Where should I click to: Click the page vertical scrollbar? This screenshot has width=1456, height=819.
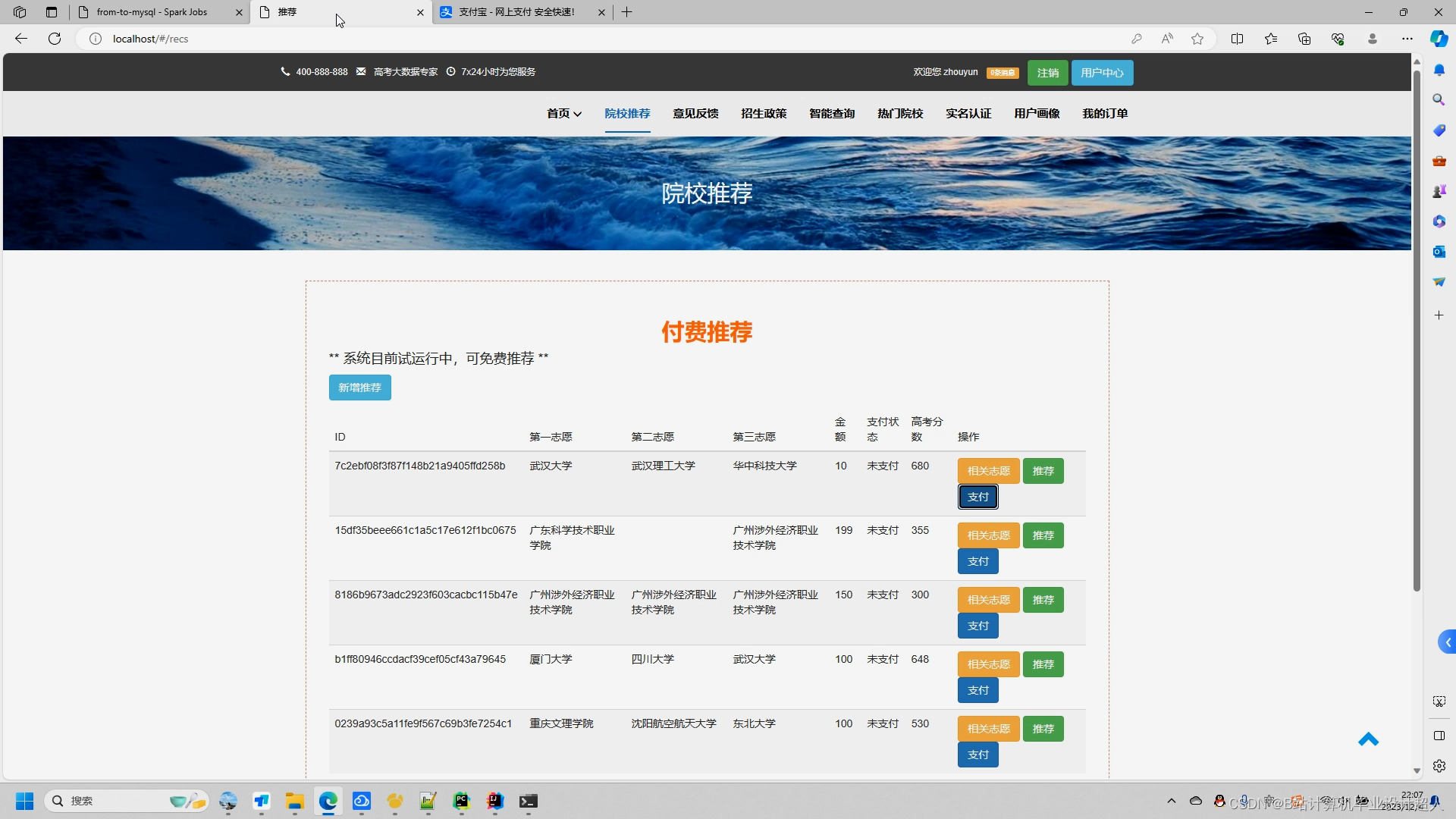(1417, 326)
